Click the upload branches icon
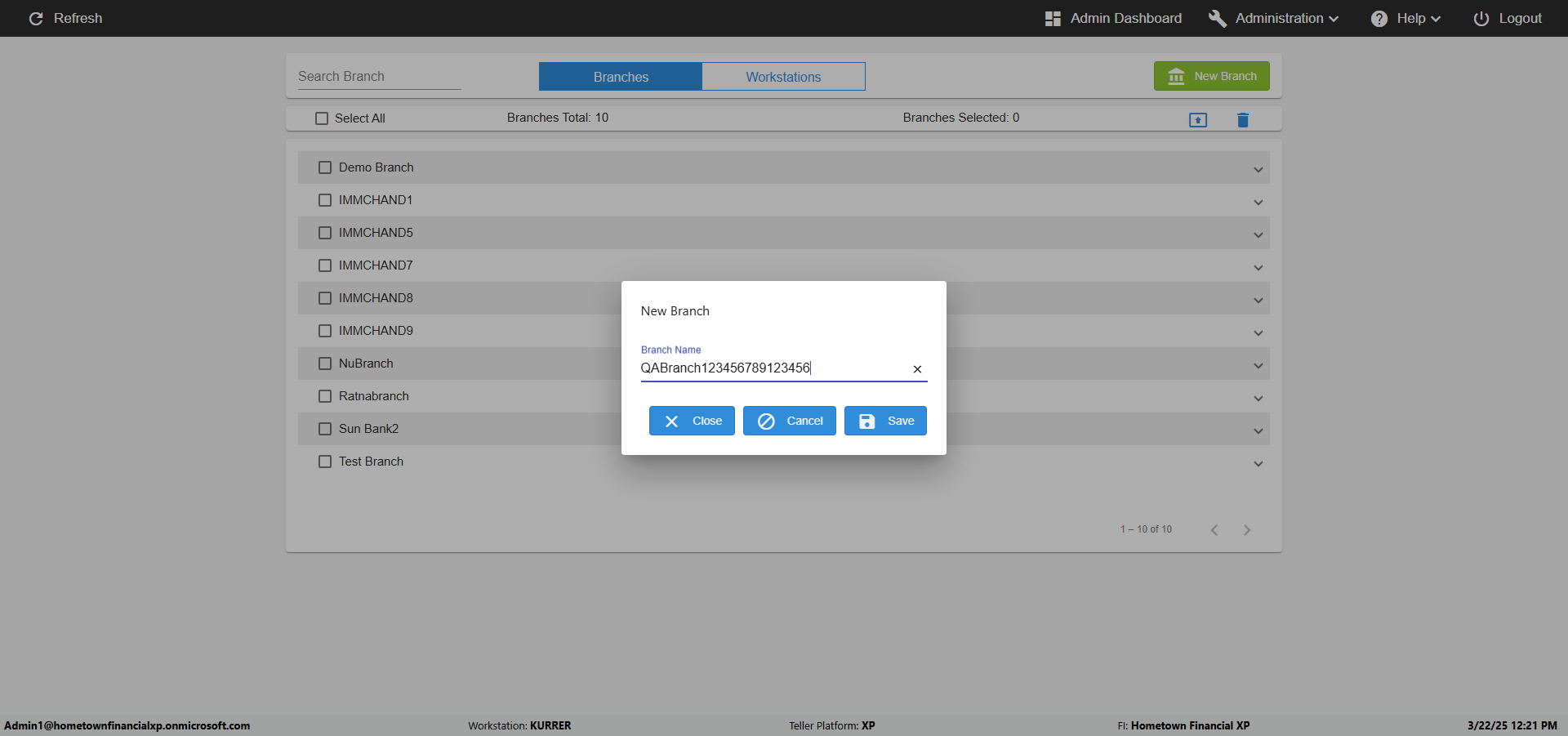This screenshot has height=736, width=1568. click(1198, 120)
